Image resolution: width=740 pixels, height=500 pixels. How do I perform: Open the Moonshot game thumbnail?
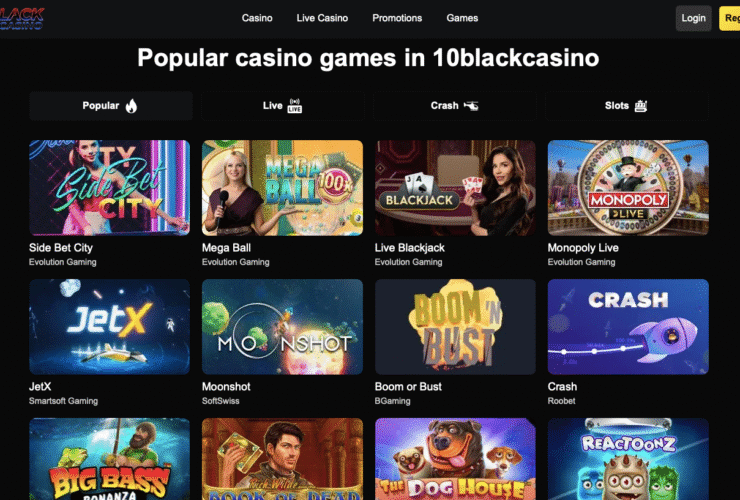click(x=282, y=326)
